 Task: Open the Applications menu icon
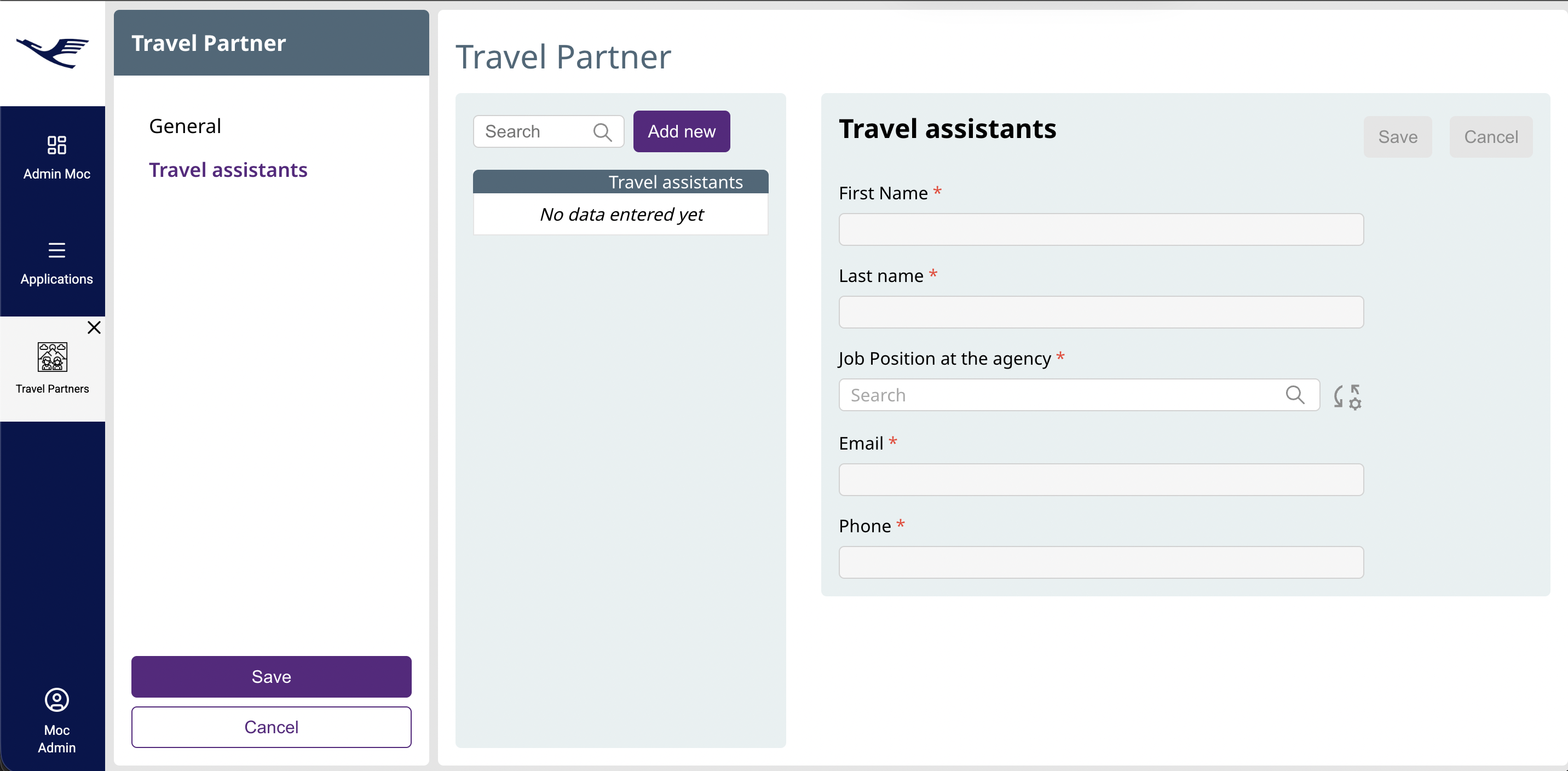56,250
